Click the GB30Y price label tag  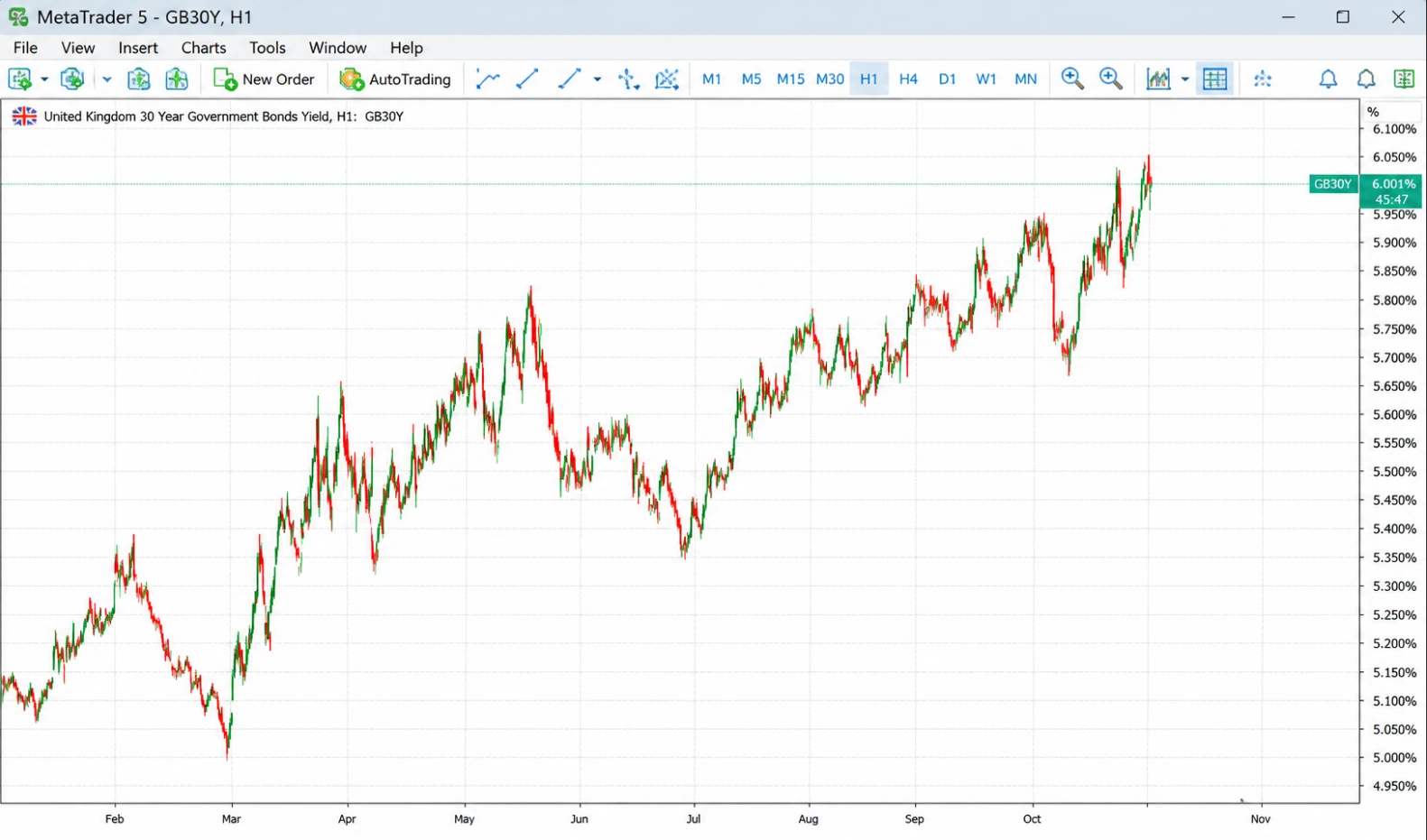click(x=1333, y=184)
